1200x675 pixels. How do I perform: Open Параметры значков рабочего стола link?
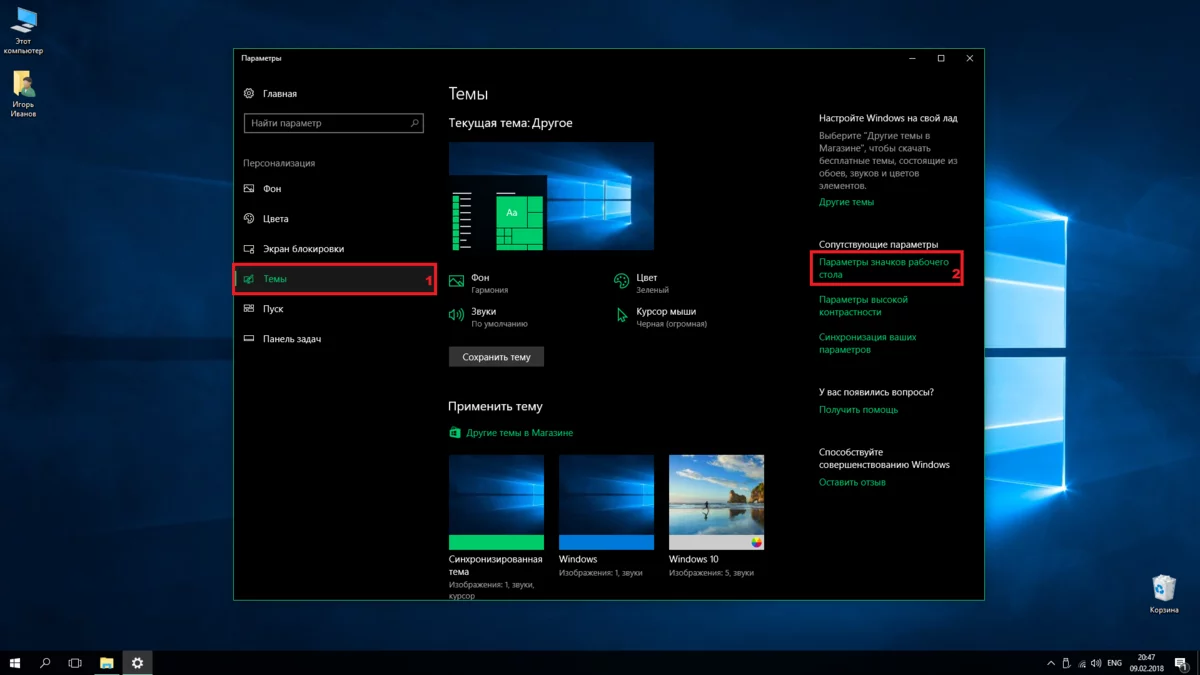(883, 268)
